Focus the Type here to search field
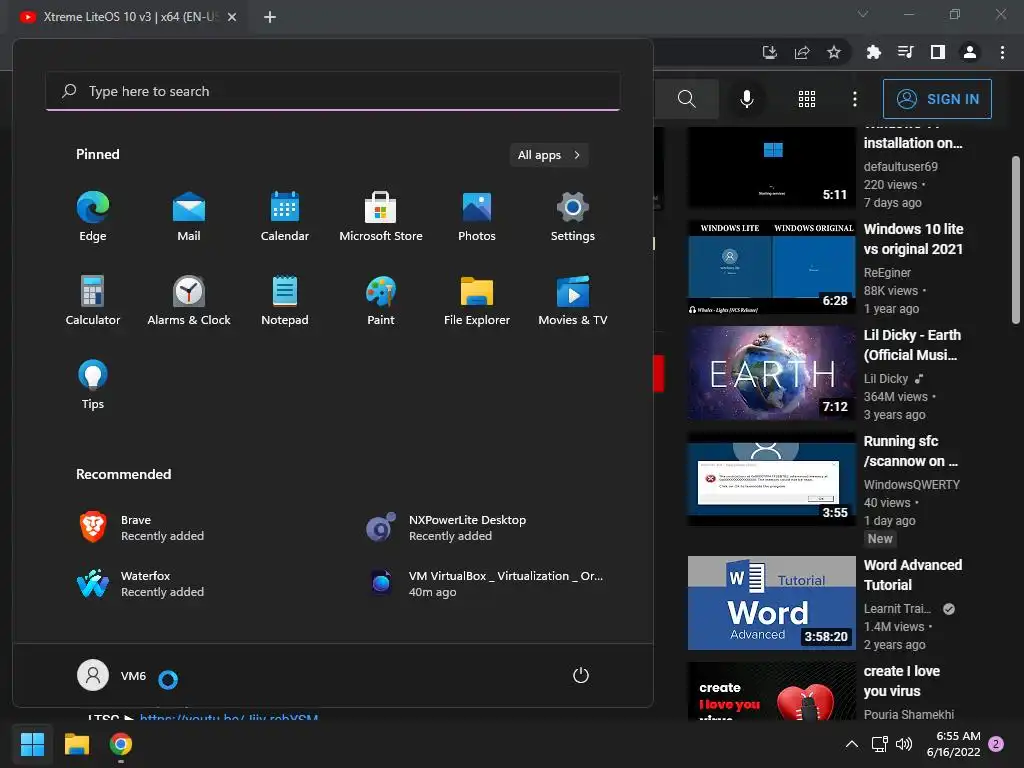The width and height of the screenshot is (1024, 768). click(x=332, y=91)
